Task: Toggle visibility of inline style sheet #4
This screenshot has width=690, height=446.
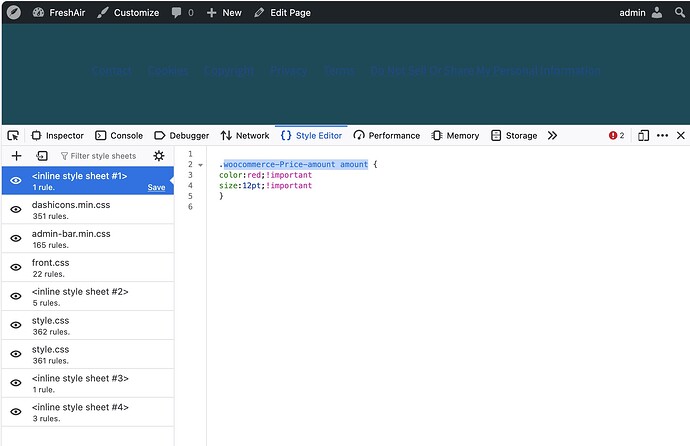Action: pos(16,412)
